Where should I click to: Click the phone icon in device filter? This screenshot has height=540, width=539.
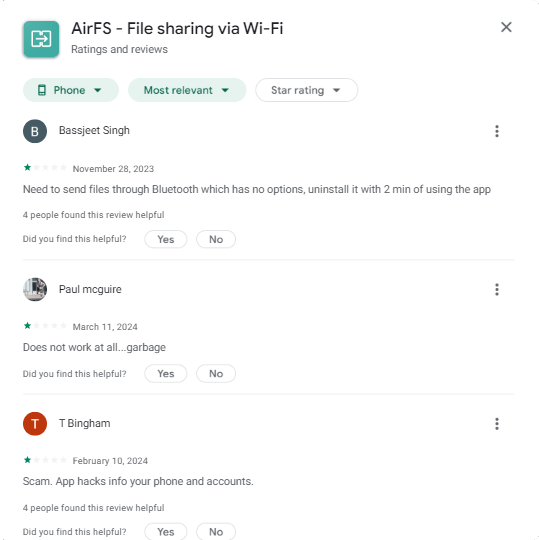pos(42,90)
